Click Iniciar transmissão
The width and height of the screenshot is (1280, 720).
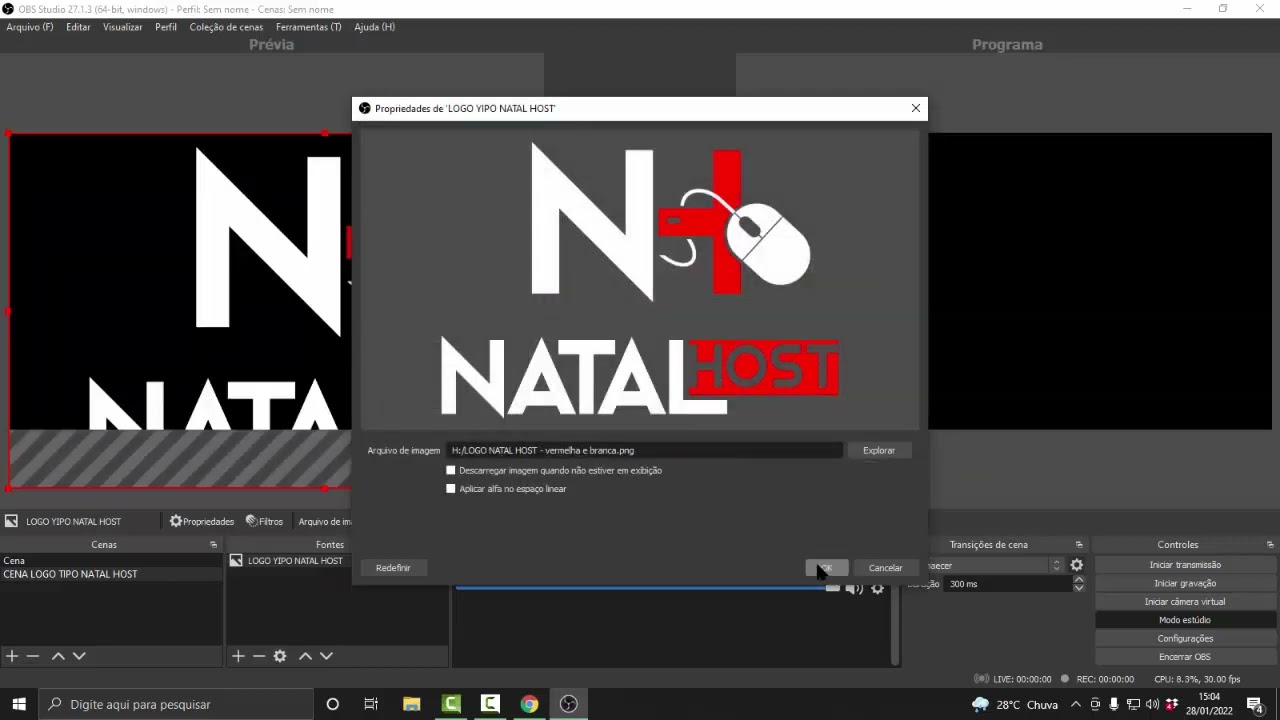pos(1185,565)
